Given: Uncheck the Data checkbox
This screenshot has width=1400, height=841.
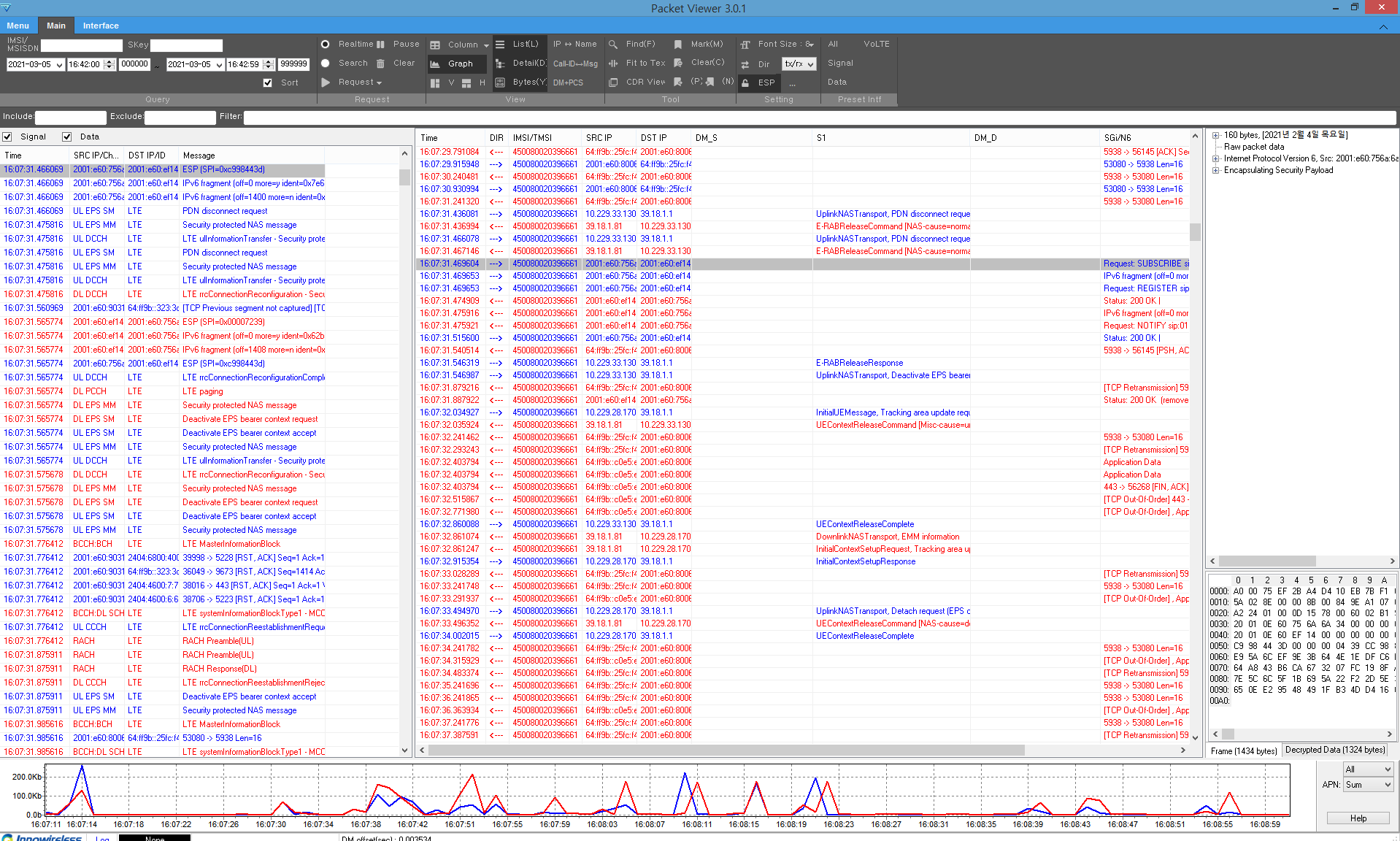Looking at the screenshot, I should pyautogui.click(x=67, y=137).
